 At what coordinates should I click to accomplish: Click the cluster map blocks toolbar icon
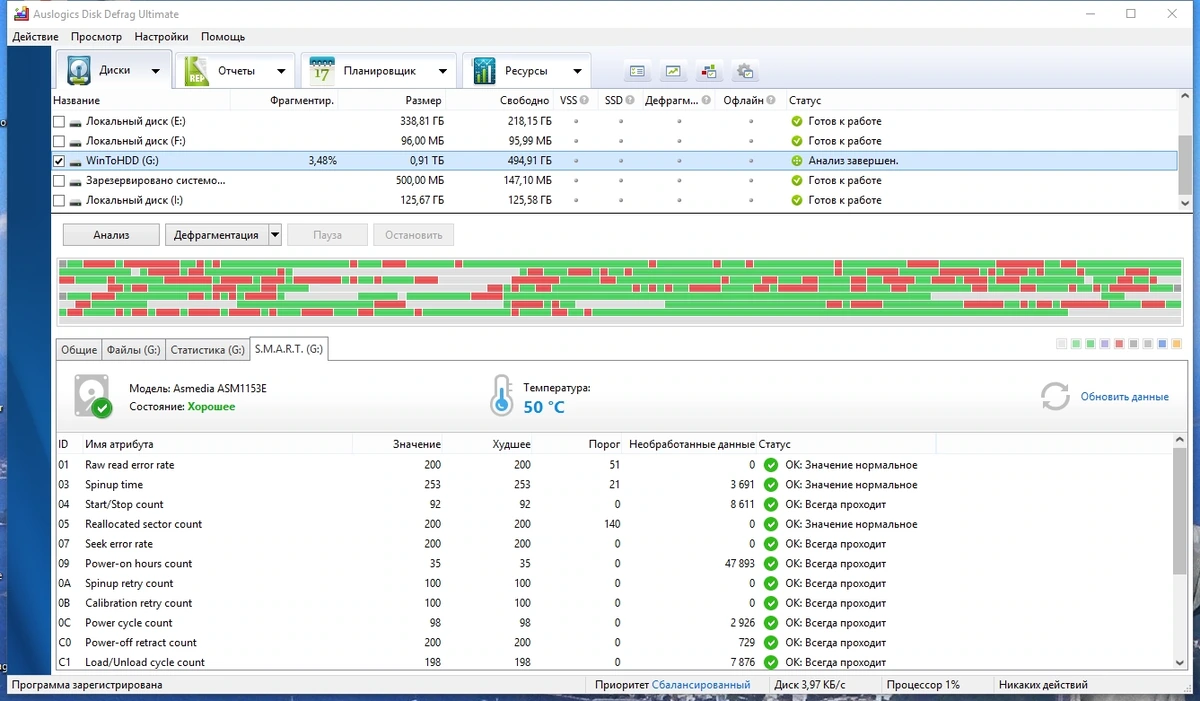(709, 71)
